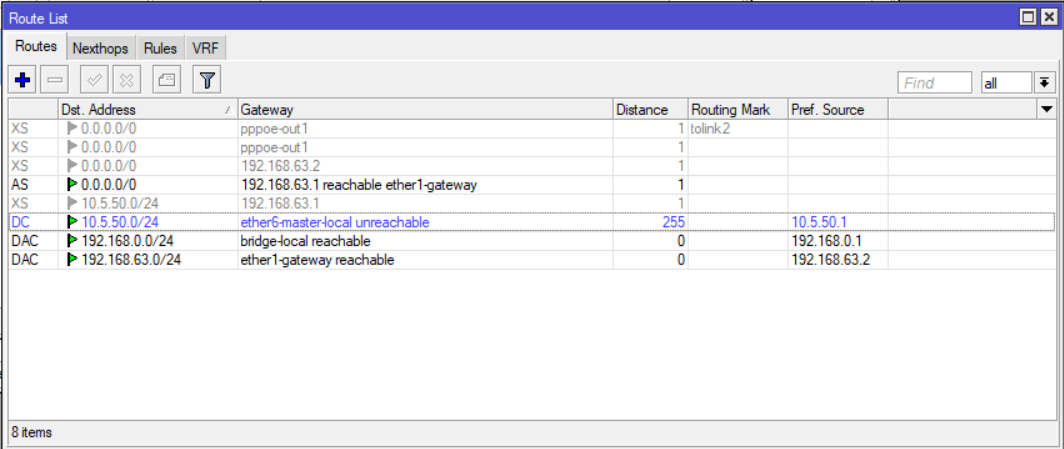Click the green flag icon of AS 0.0.0.0/0
The height and width of the screenshot is (449, 1064).
tap(71, 184)
